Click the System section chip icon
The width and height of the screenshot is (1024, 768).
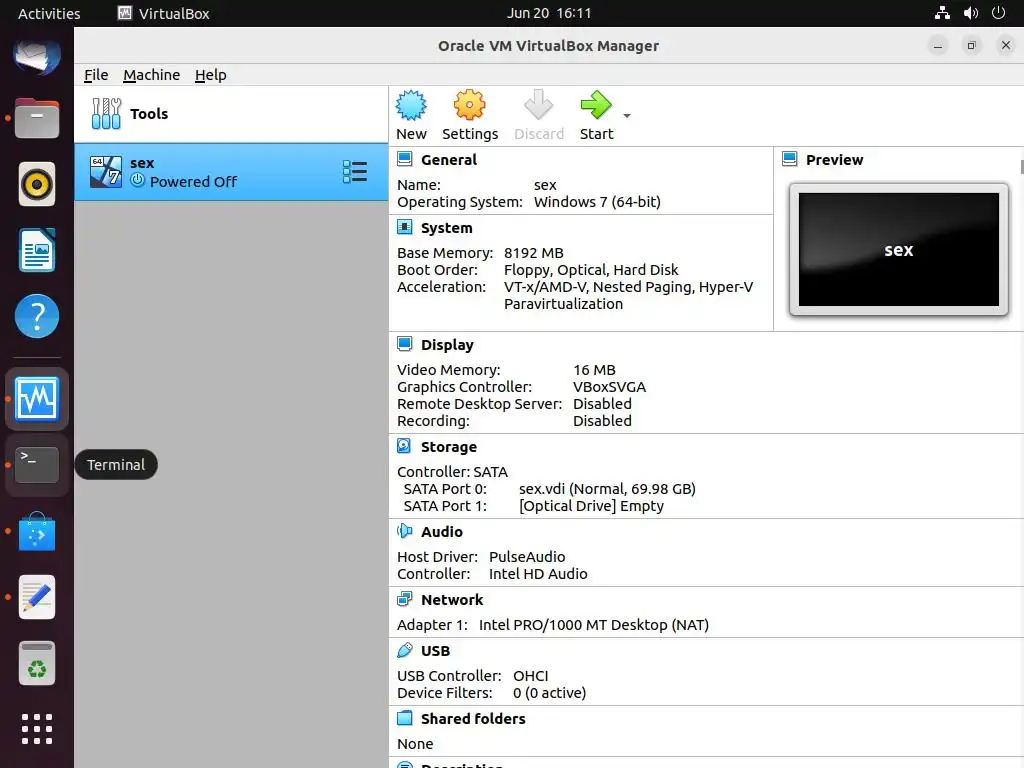[404, 227]
